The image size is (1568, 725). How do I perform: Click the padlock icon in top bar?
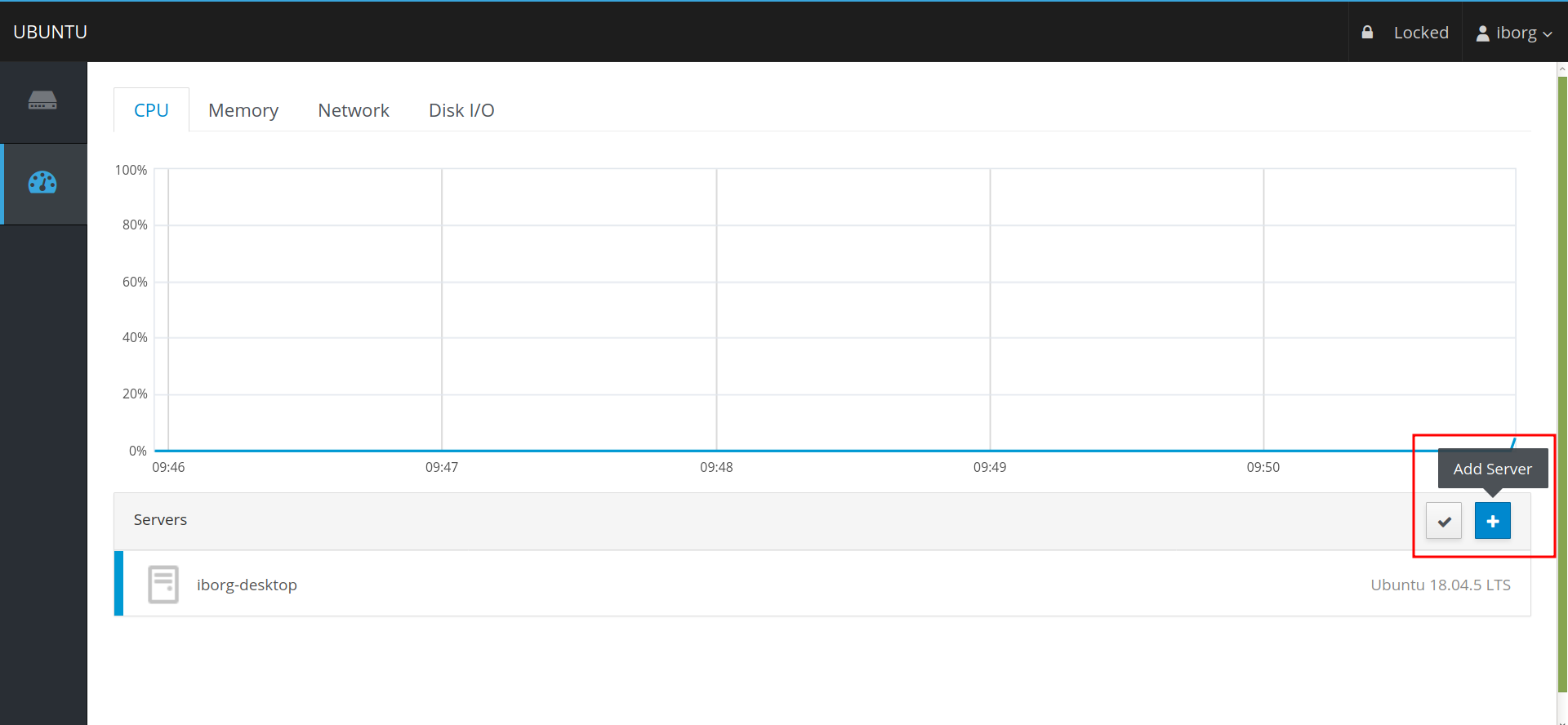1367,33
